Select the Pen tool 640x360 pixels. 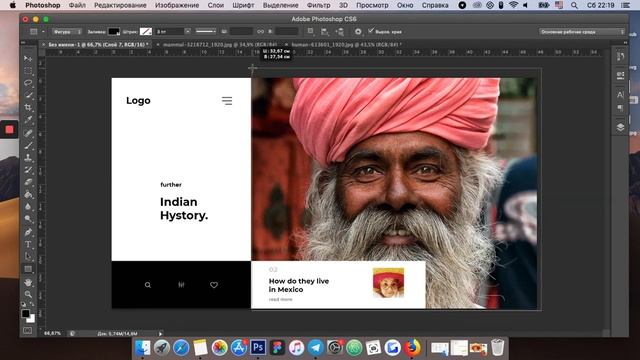28,232
